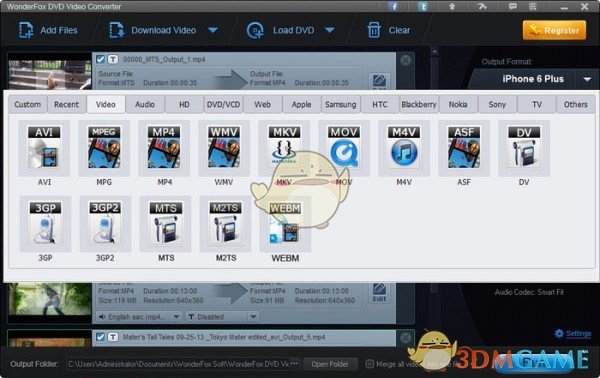The width and height of the screenshot is (600, 378).
Task: Toggle T icon for Mater's Tall Tales
Action: [112, 337]
